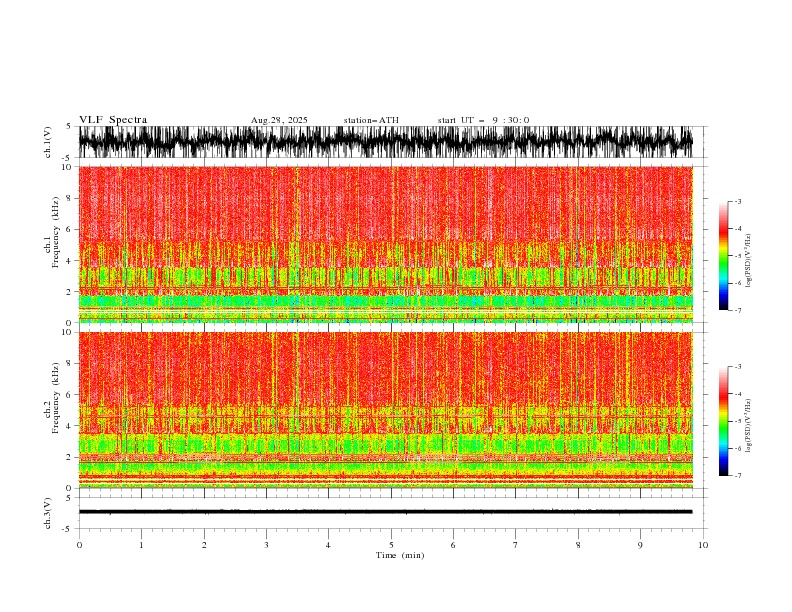Screen dimensions: 792x612
Task: Click the ch.3 flat waveform trace
Action: [386, 512]
